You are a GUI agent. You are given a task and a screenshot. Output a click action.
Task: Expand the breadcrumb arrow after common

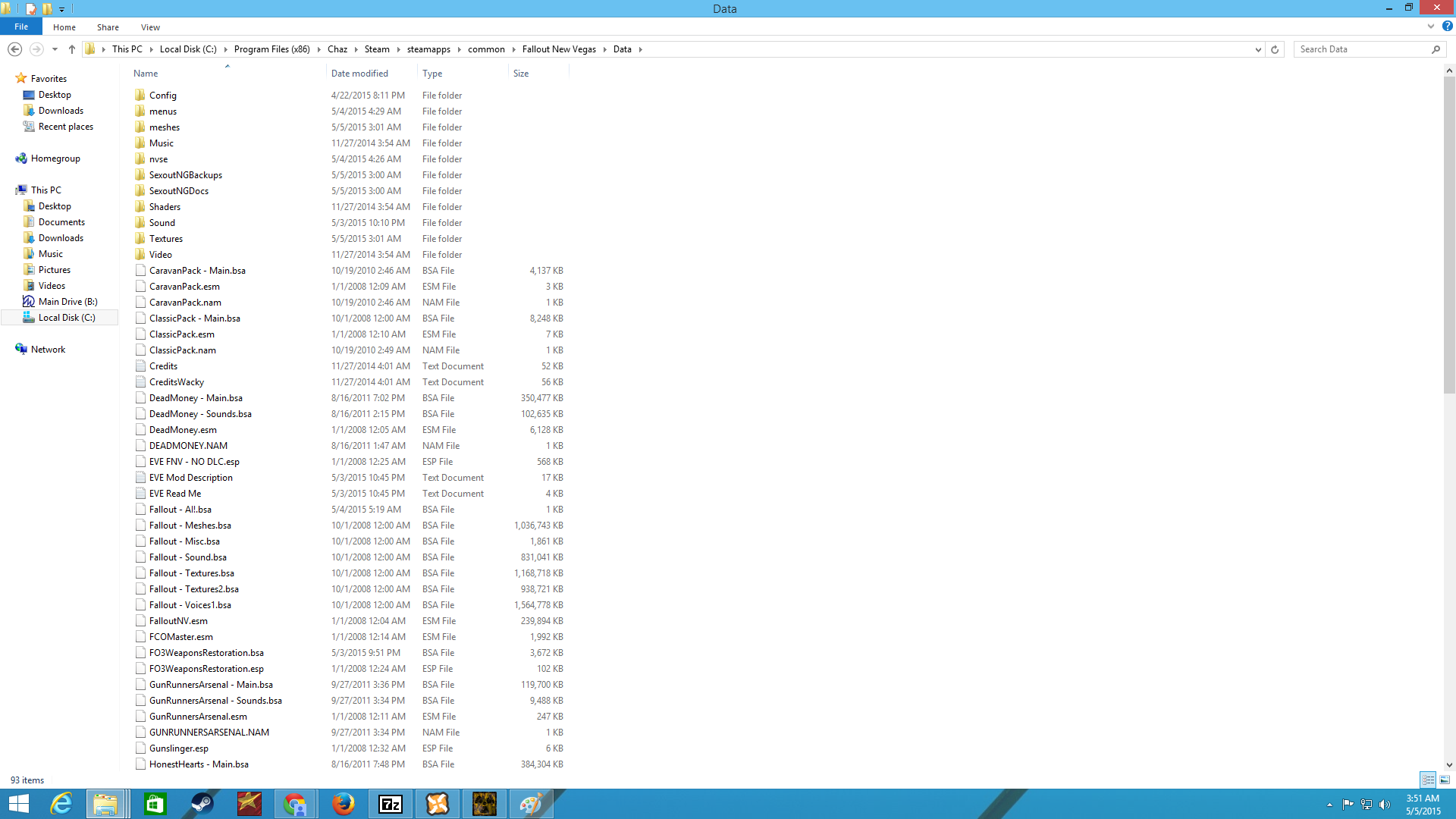tap(513, 49)
